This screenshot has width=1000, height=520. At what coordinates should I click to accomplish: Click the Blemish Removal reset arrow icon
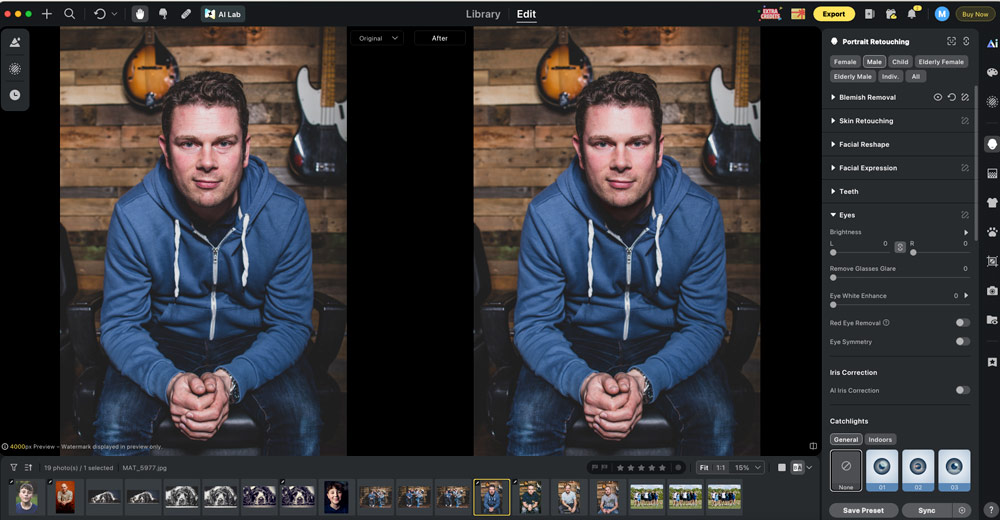pos(952,98)
